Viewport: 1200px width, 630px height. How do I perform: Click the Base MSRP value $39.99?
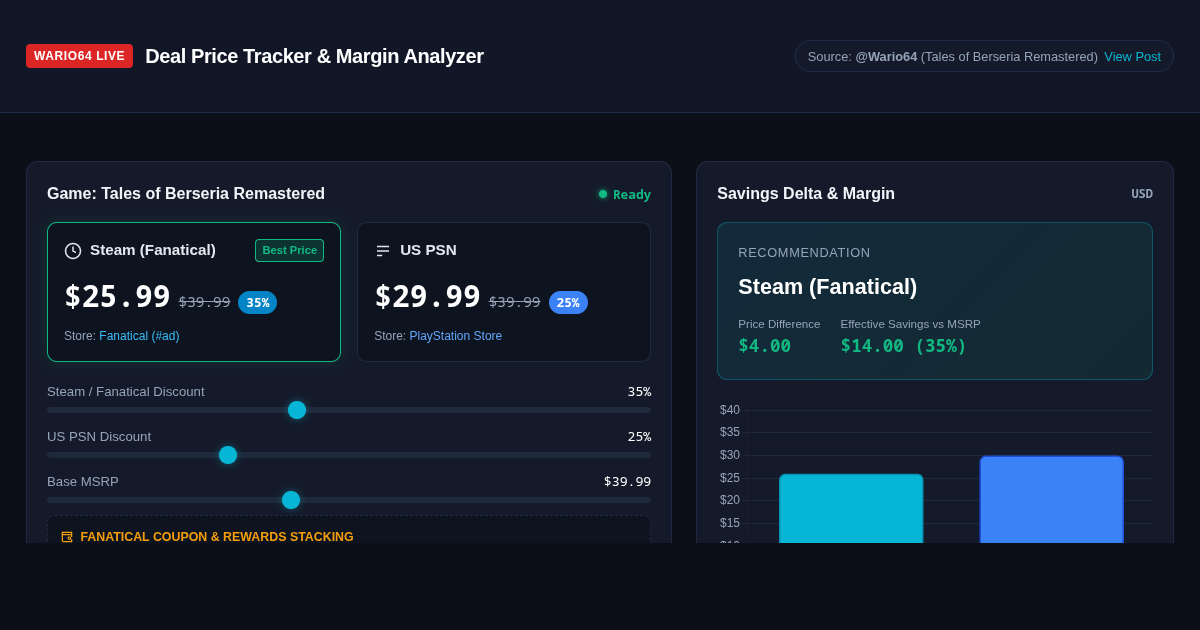click(627, 481)
